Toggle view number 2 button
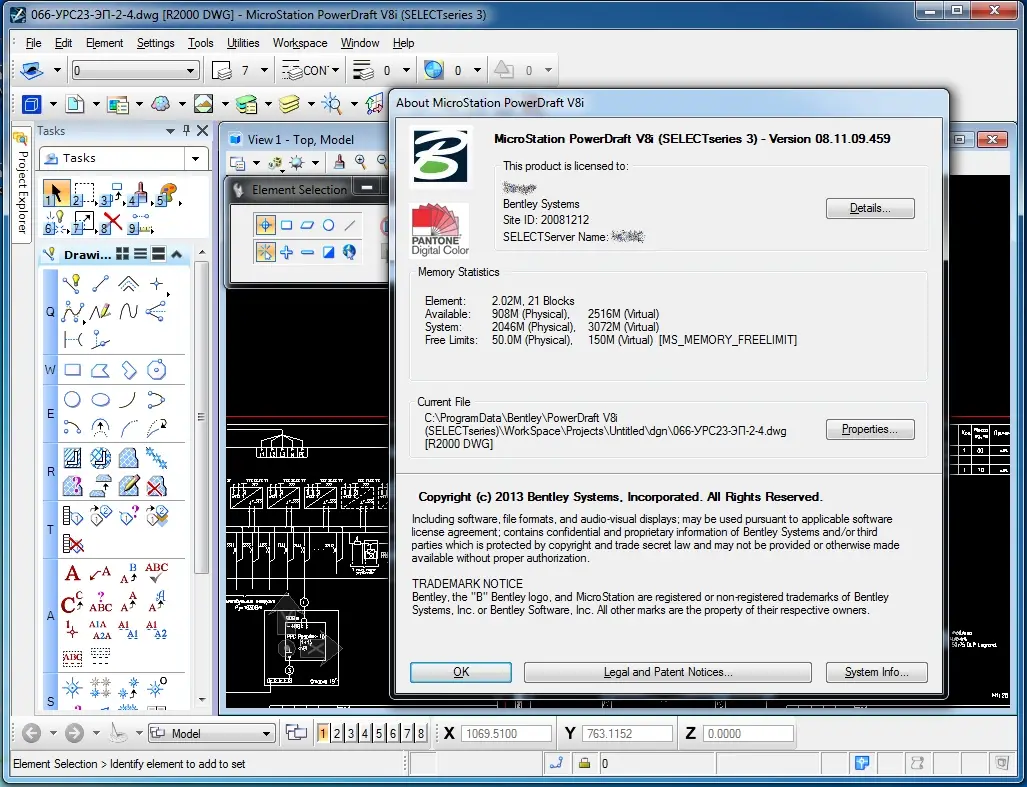The width and height of the screenshot is (1027, 787). [x=337, y=733]
